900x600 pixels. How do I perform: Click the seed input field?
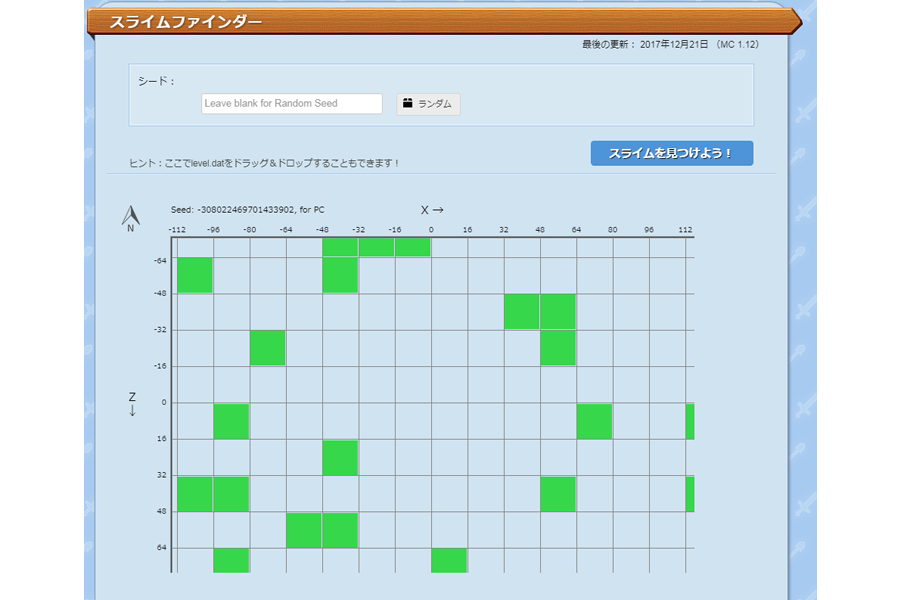pos(292,104)
